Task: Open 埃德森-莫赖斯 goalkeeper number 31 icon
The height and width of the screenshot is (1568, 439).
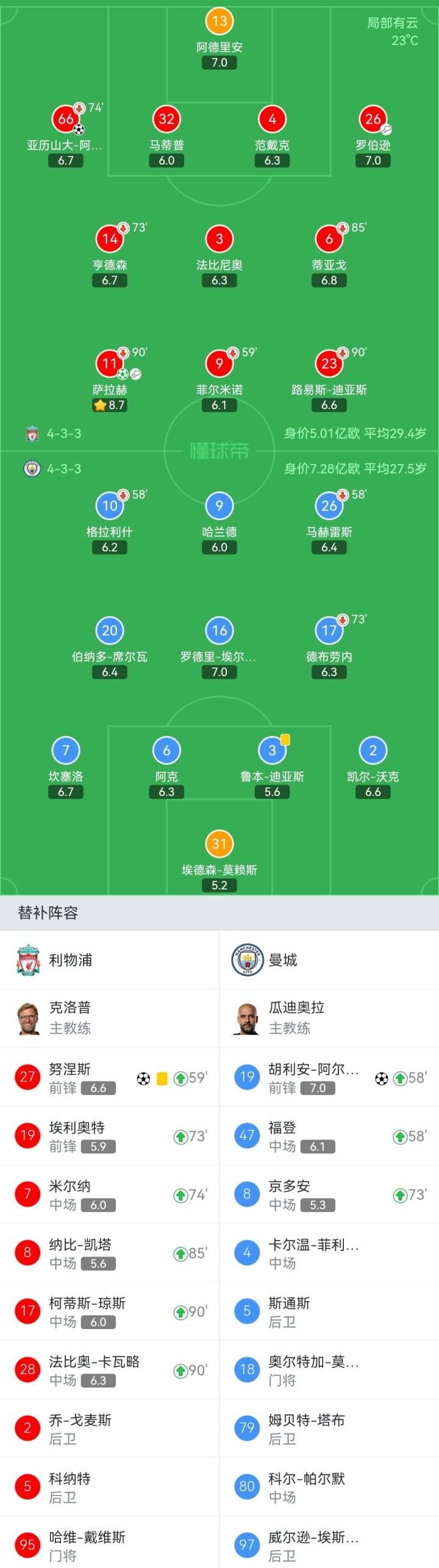Action: click(220, 844)
